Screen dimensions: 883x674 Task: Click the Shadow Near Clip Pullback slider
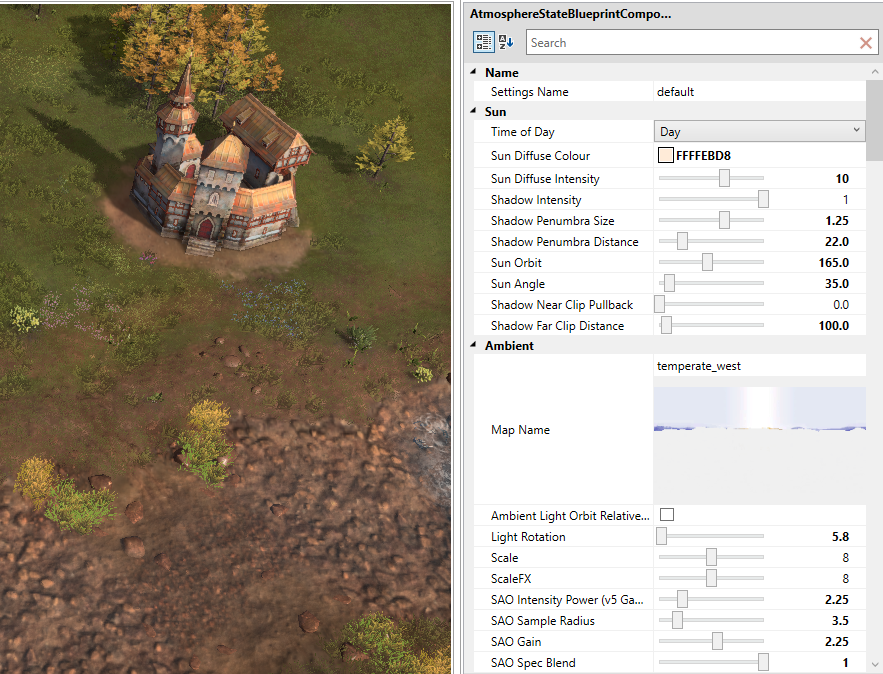pyautogui.click(x=709, y=304)
